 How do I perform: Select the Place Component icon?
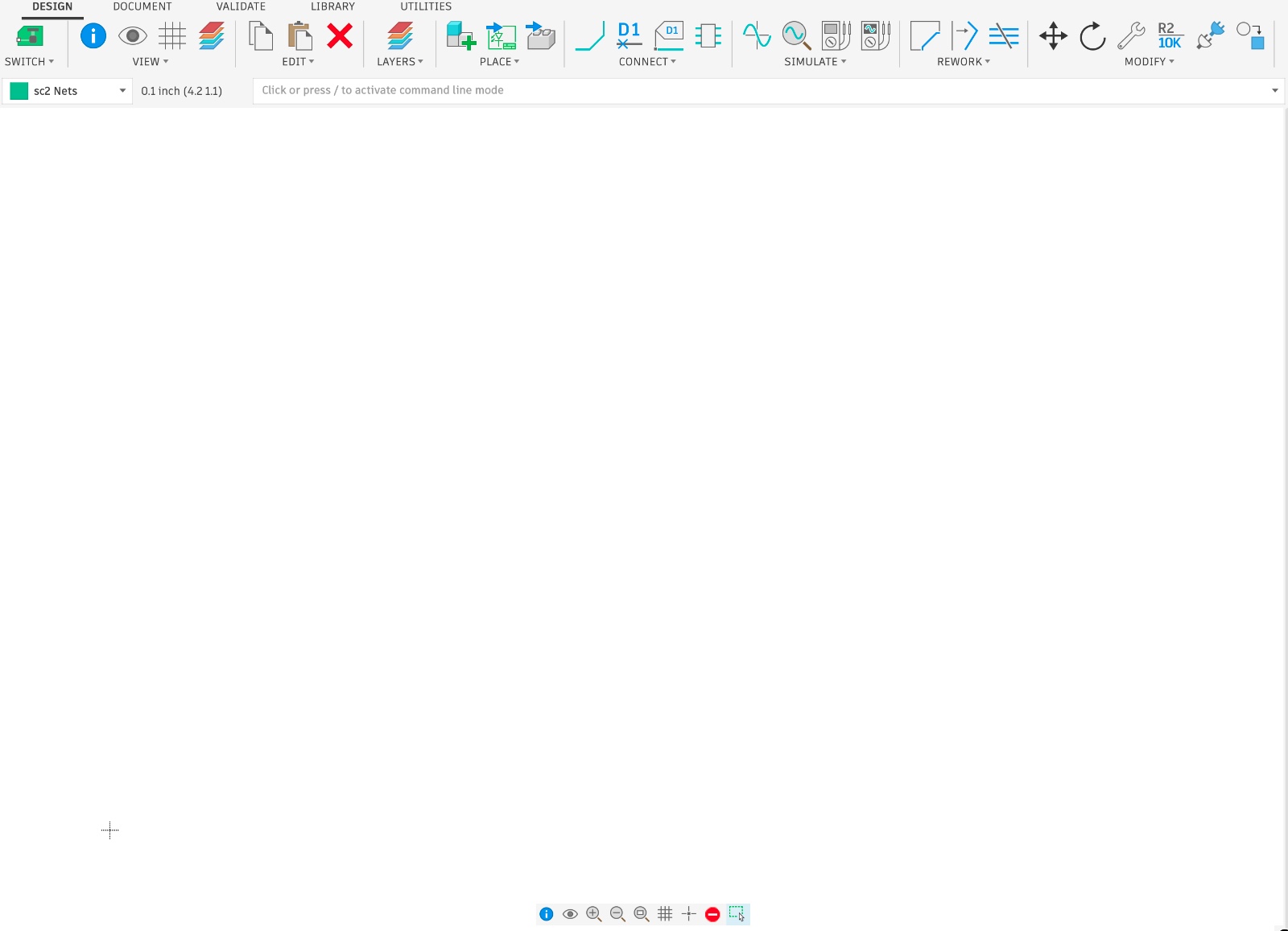tap(461, 35)
